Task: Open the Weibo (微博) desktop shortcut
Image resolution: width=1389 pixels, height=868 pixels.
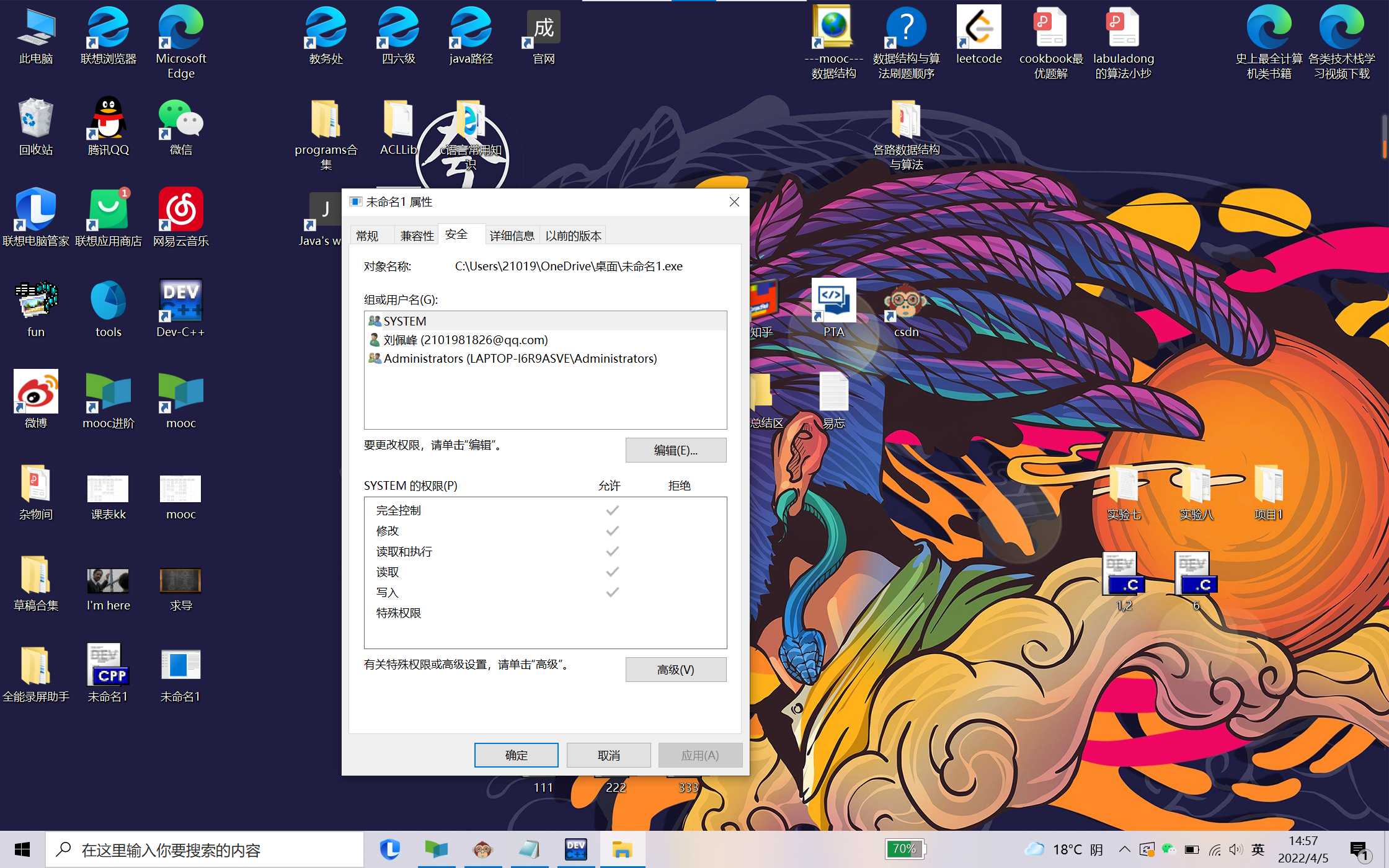Action: coord(36,392)
